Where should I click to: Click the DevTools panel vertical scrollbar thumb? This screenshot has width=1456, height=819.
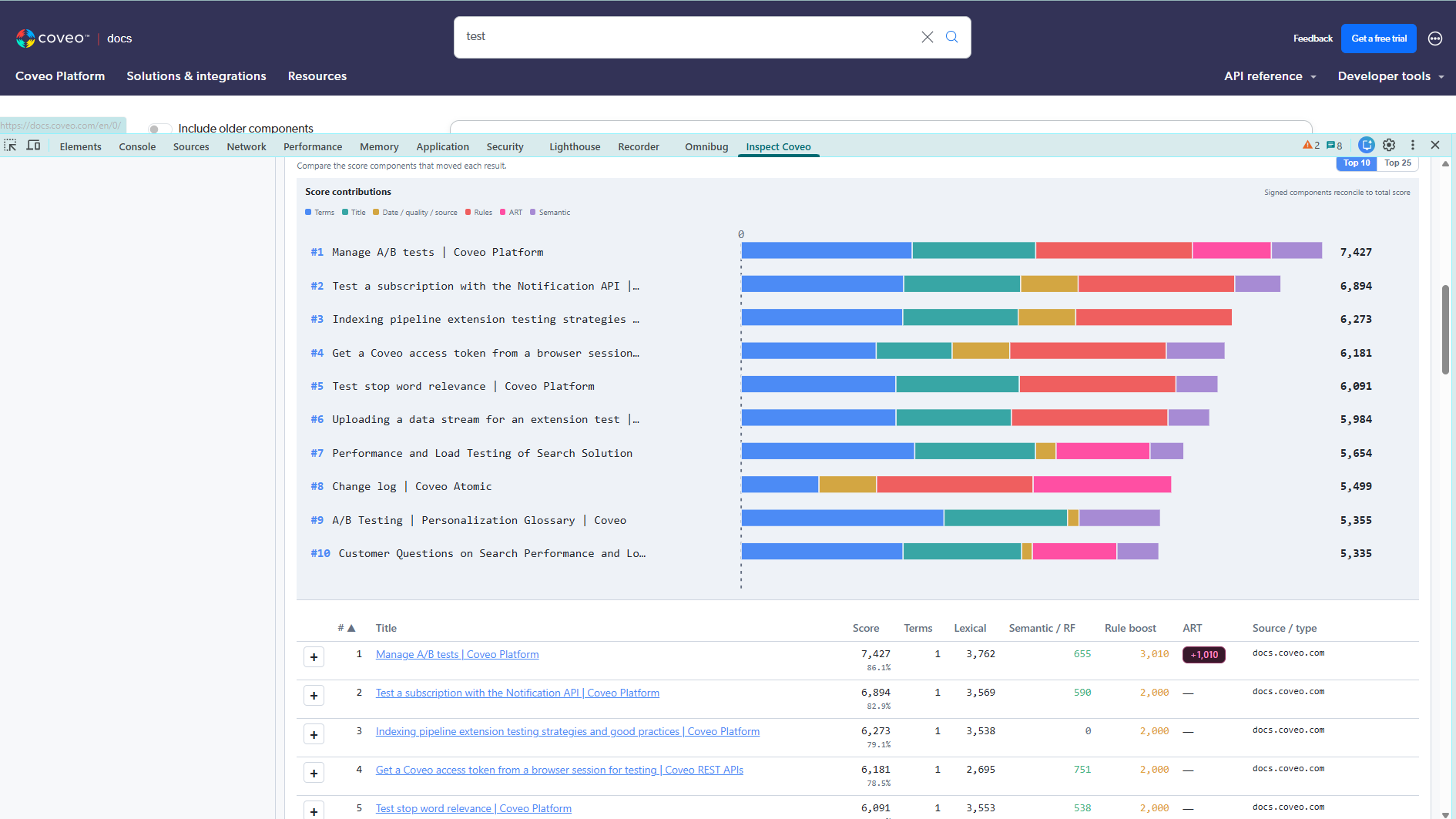pyautogui.click(x=1445, y=329)
